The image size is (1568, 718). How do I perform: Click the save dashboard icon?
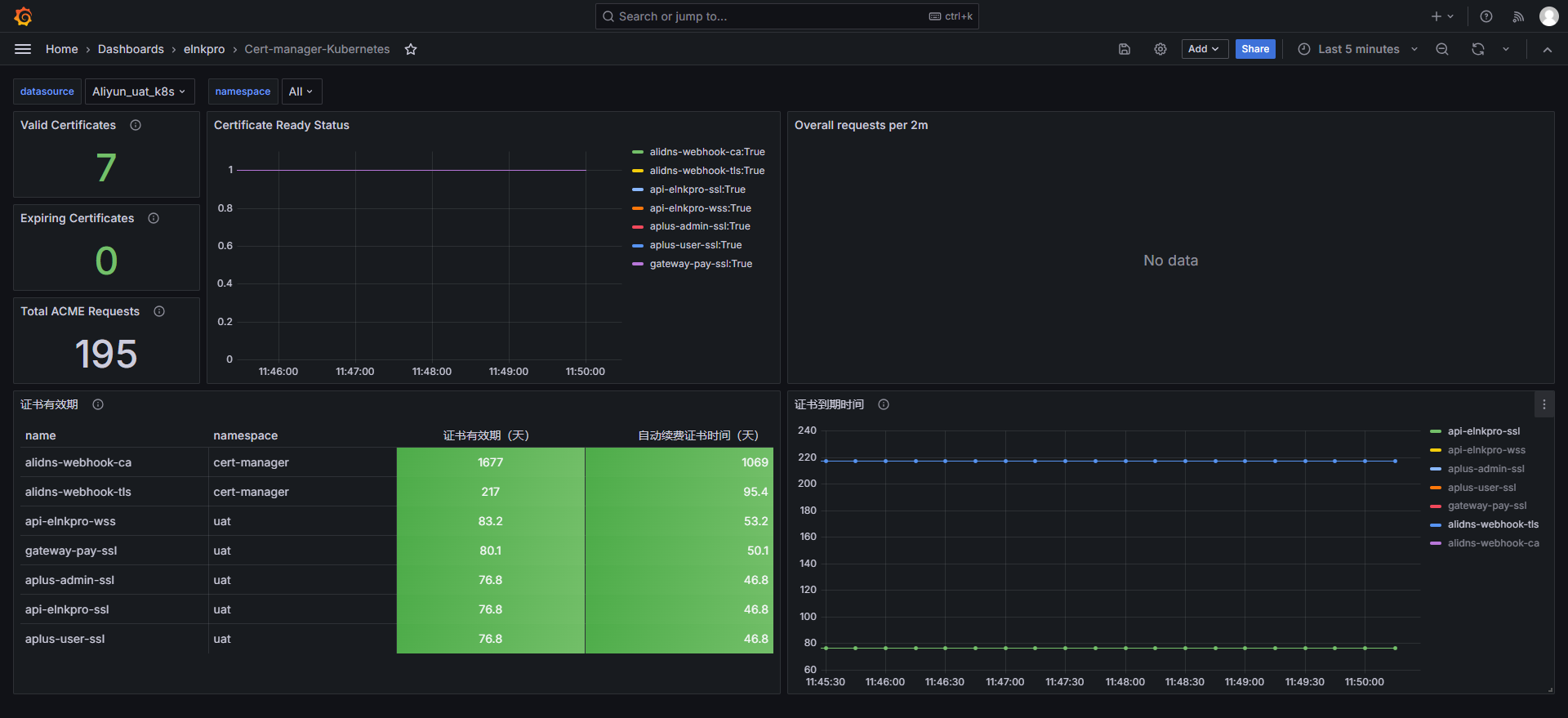[x=1125, y=49]
